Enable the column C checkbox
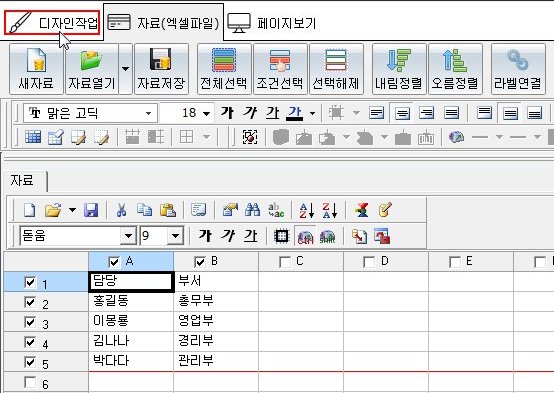The height and width of the screenshot is (393, 554). tap(284, 262)
